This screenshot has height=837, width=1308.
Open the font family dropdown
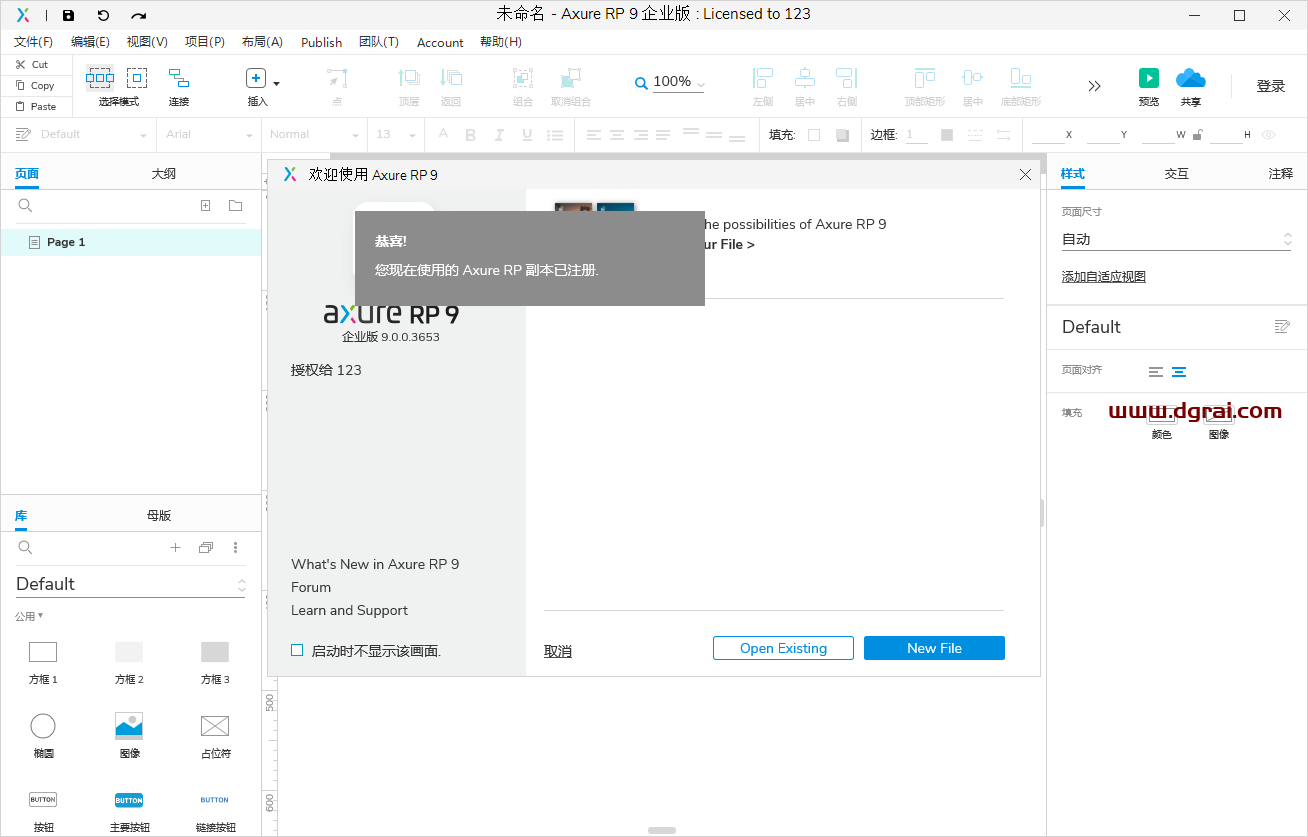point(207,134)
